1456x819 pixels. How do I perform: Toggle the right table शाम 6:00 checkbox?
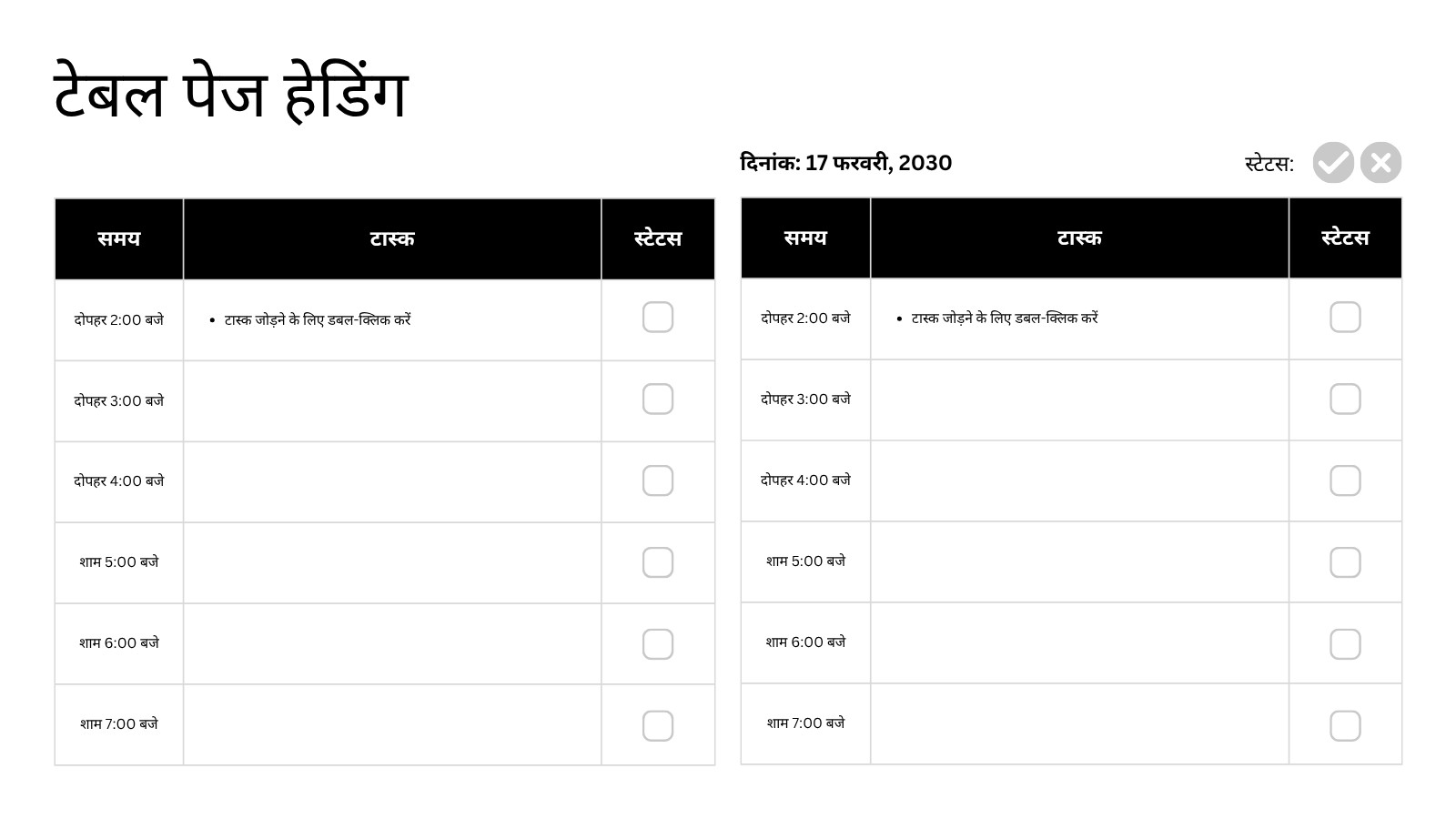(1345, 644)
